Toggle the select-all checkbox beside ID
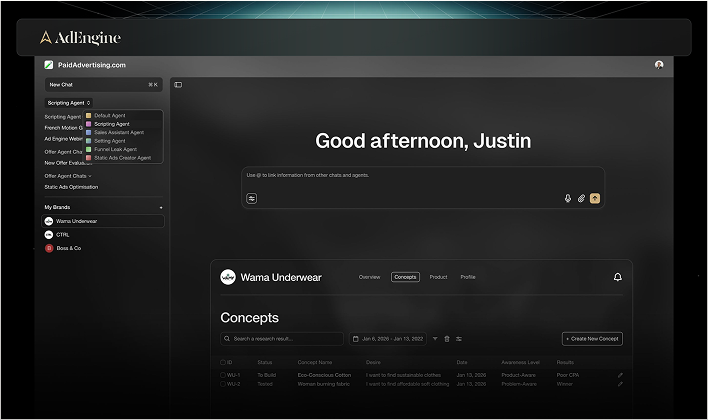This screenshot has height=420, width=708. click(222, 362)
